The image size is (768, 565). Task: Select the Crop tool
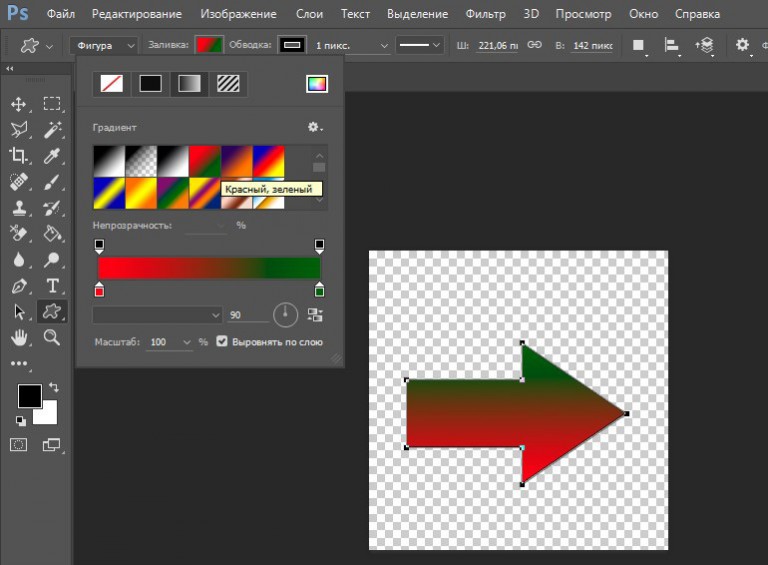[x=19, y=156]
